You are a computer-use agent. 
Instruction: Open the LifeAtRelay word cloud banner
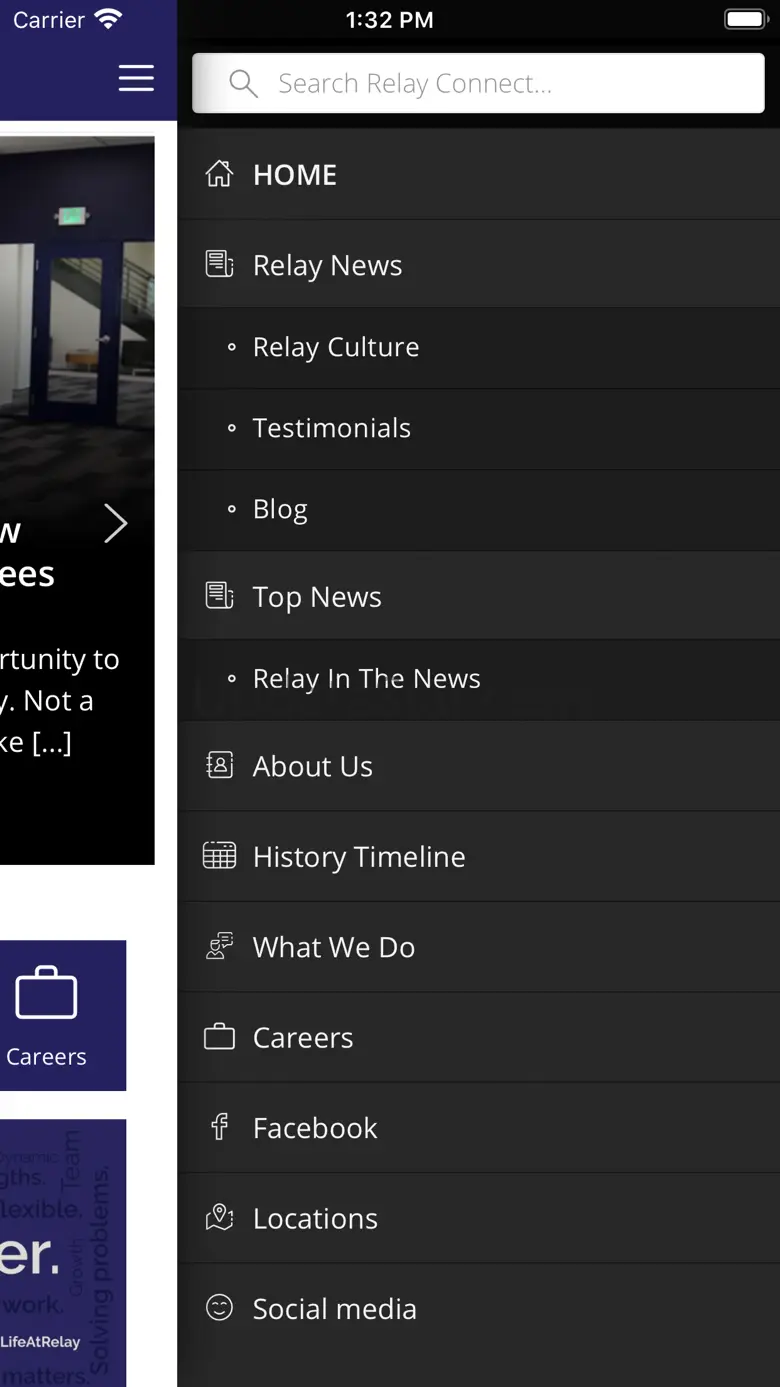63,1253
